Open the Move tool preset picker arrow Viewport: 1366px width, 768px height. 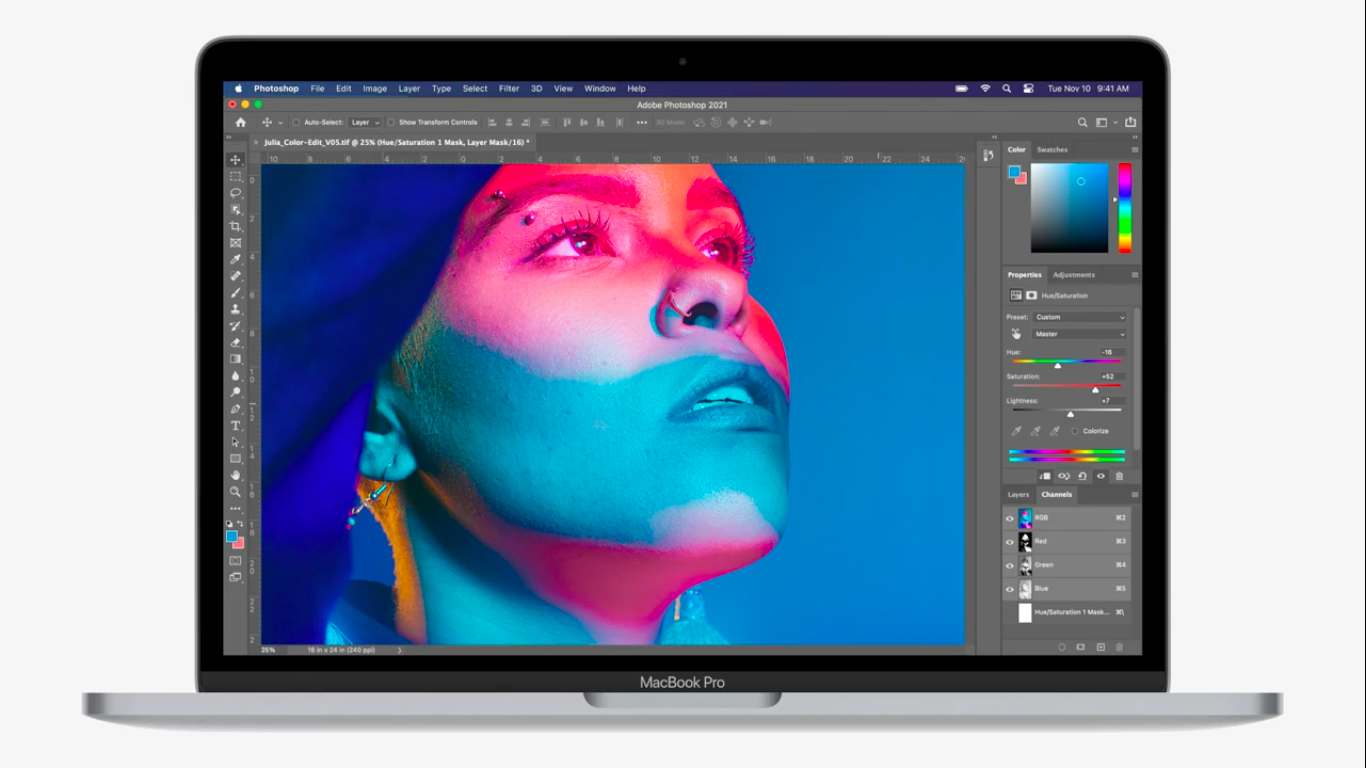click(x=281, y=122)
